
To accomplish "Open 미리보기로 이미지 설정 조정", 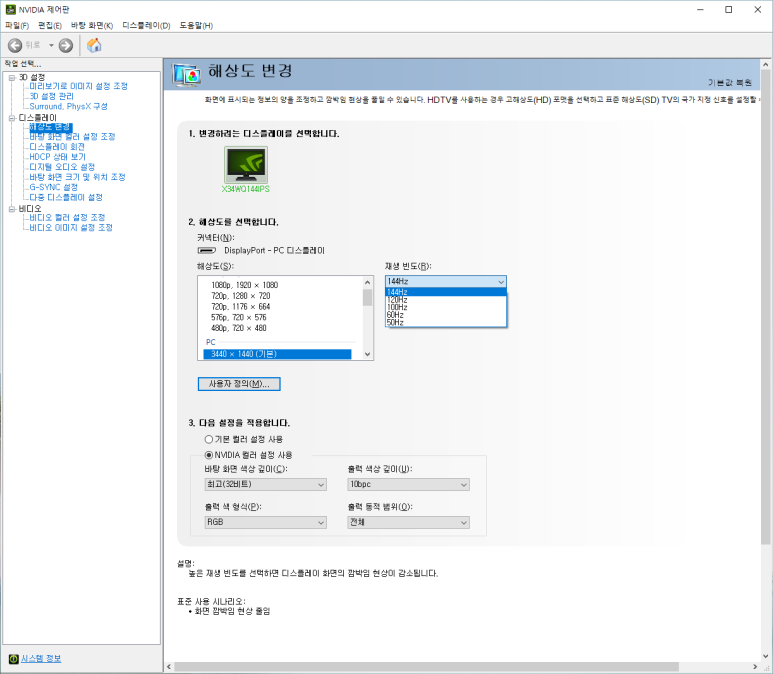I will point(78,86).
